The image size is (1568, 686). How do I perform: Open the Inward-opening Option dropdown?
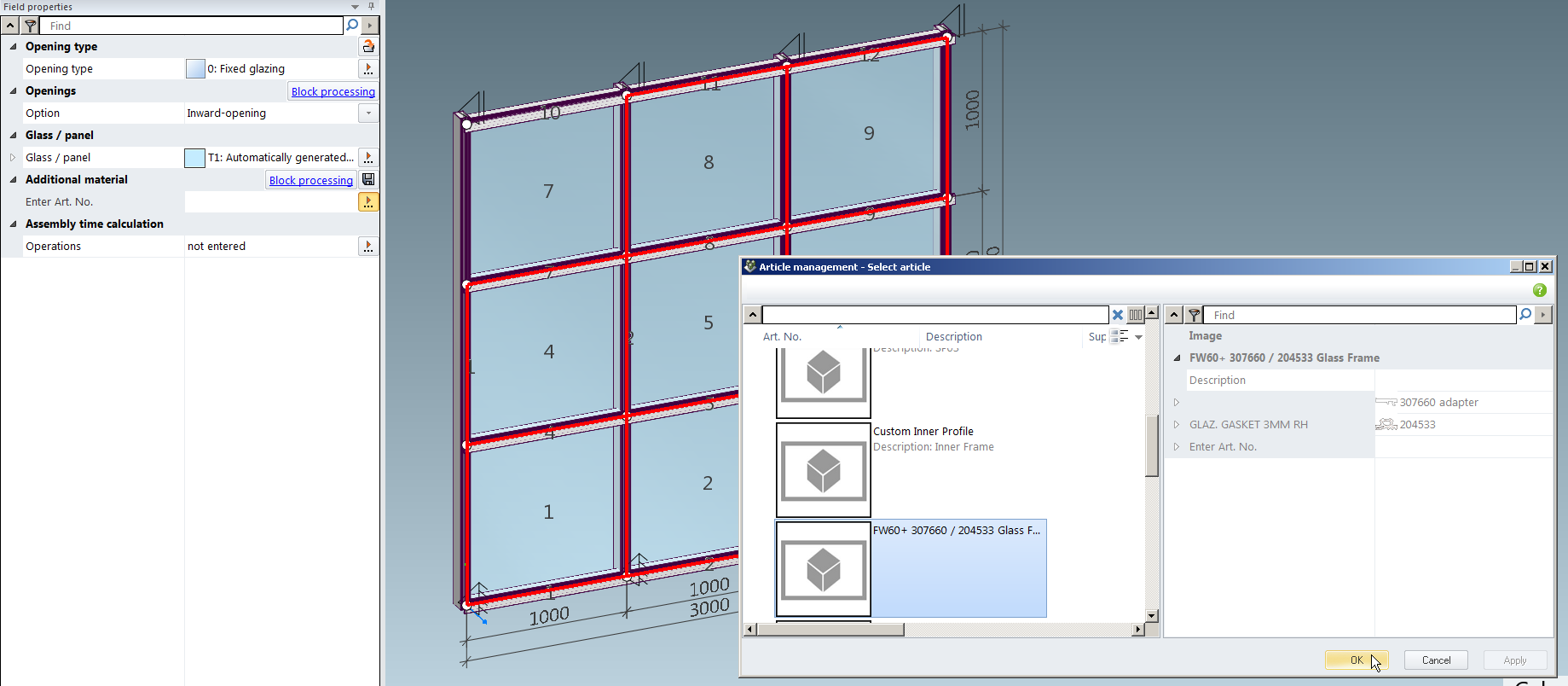point(368,113)
